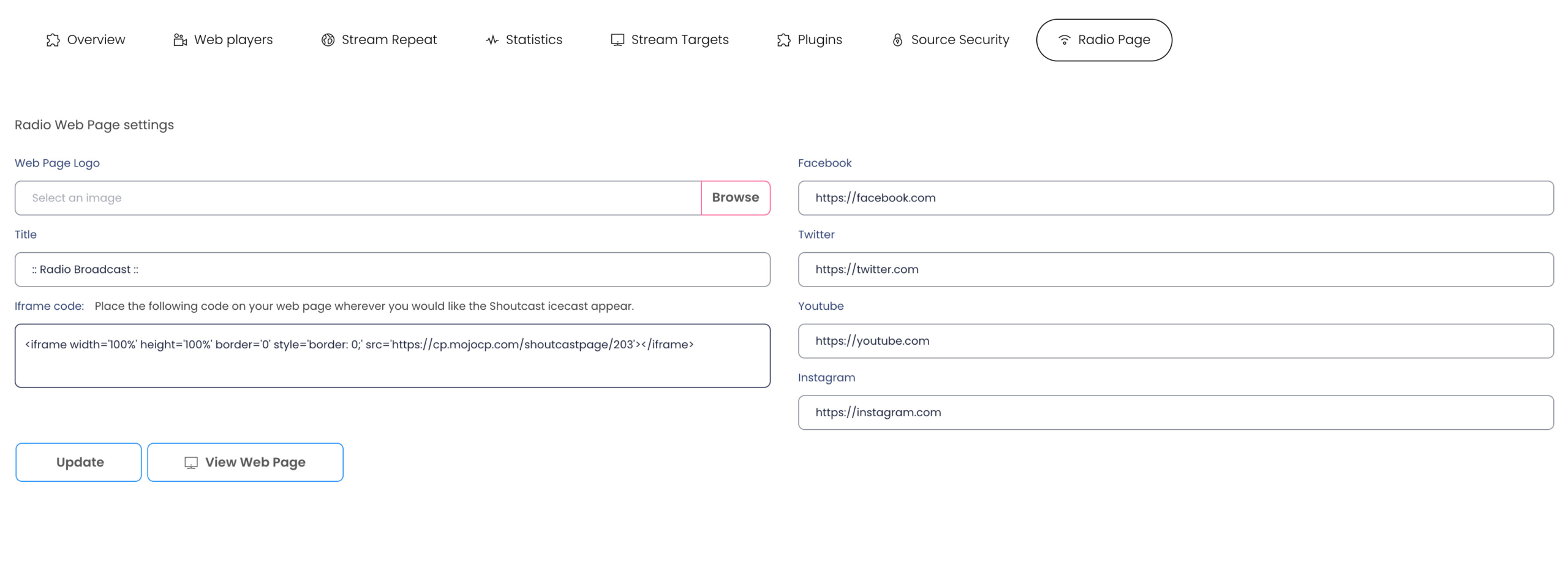Click the monitor icon beside Stream Targets
Viewport: 1568px width, 573px height.
click(617, 40)
